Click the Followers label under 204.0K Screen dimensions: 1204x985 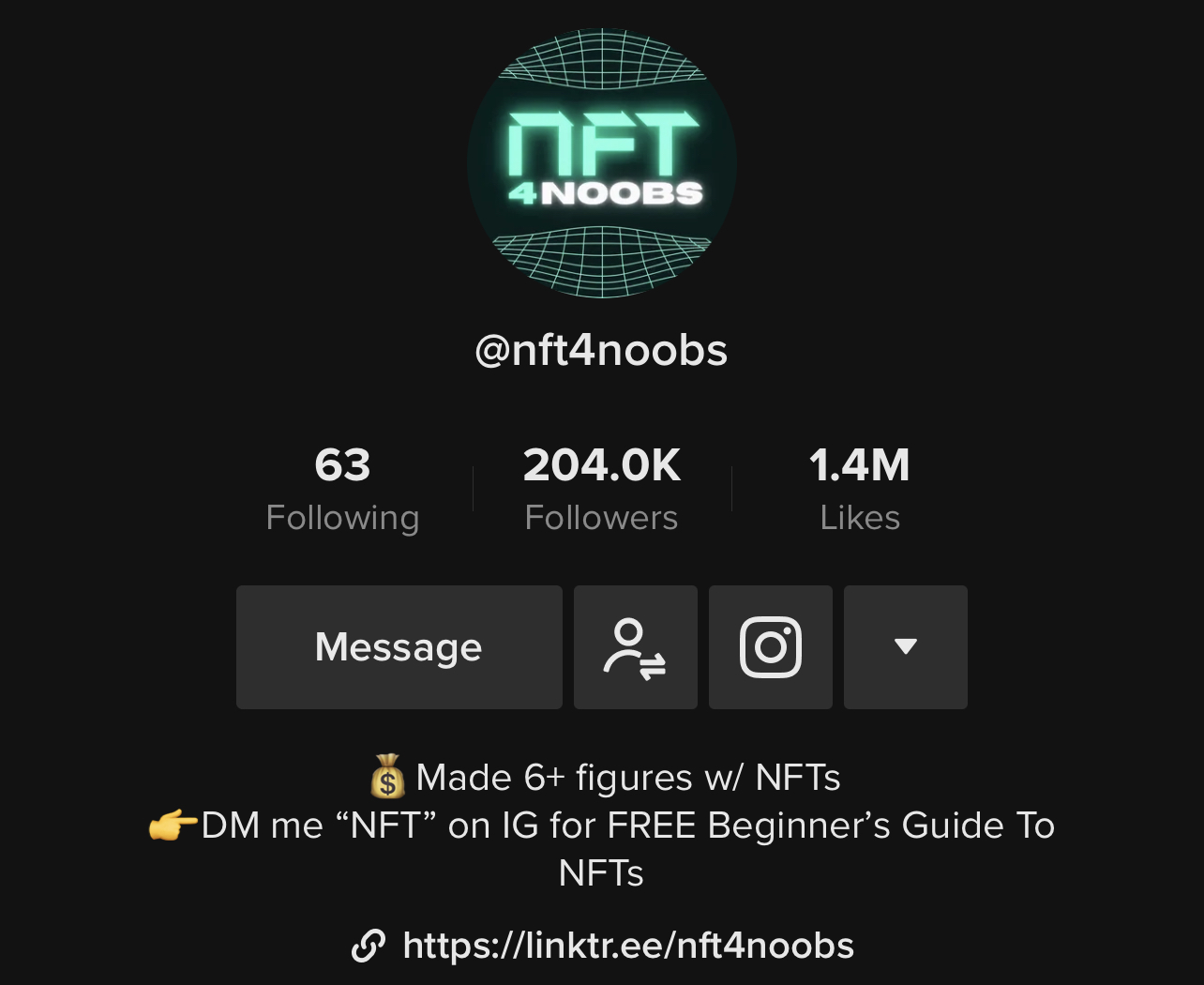(x=601, y=518)
